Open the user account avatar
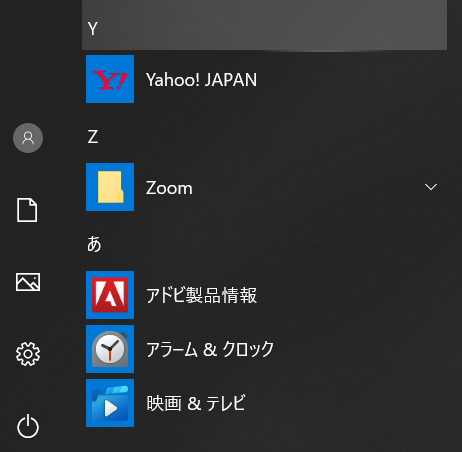The image size is (462, 452). (28, 138)
